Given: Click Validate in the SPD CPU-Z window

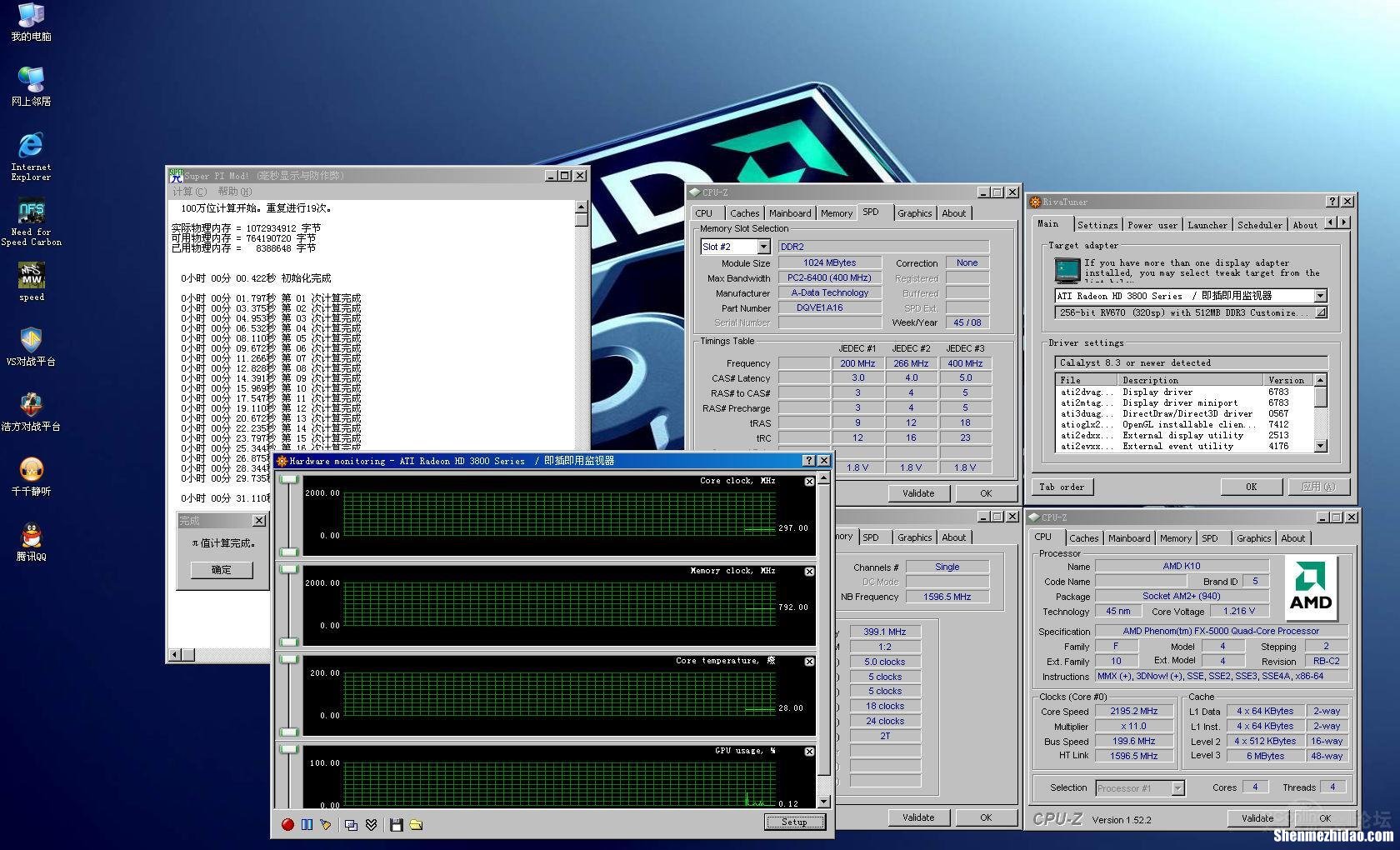Looking at the screenshot, I should (x=918, y=493).
